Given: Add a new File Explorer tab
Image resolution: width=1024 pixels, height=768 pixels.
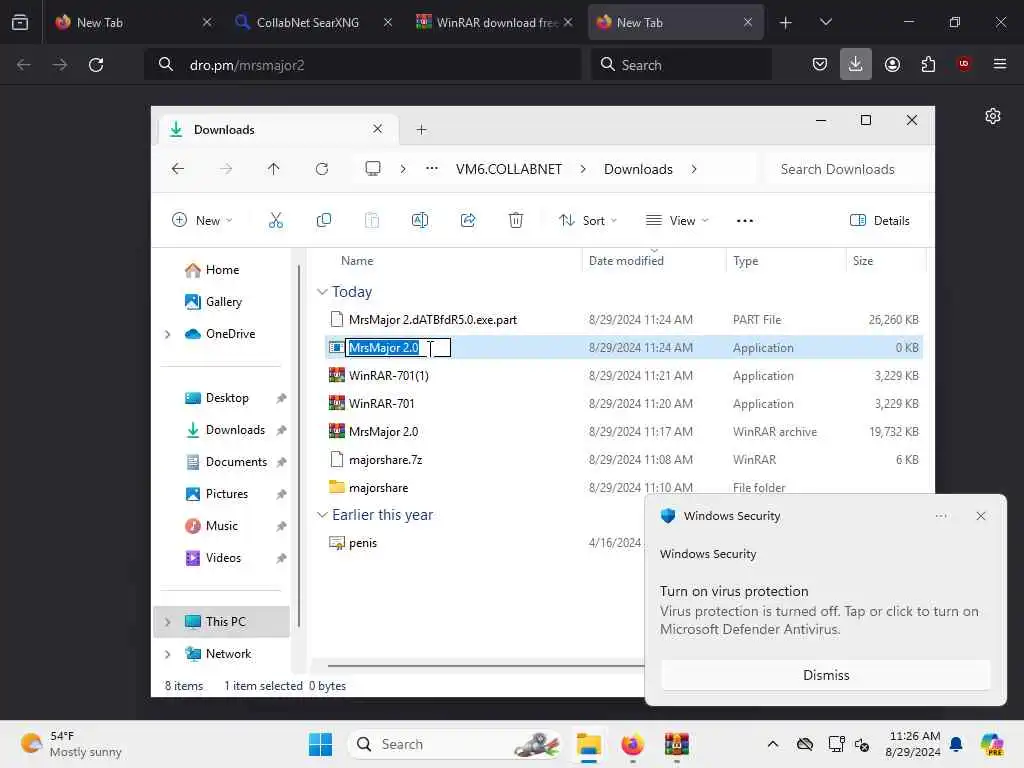Looking at the screenshot, I should (x=421, y=129).
